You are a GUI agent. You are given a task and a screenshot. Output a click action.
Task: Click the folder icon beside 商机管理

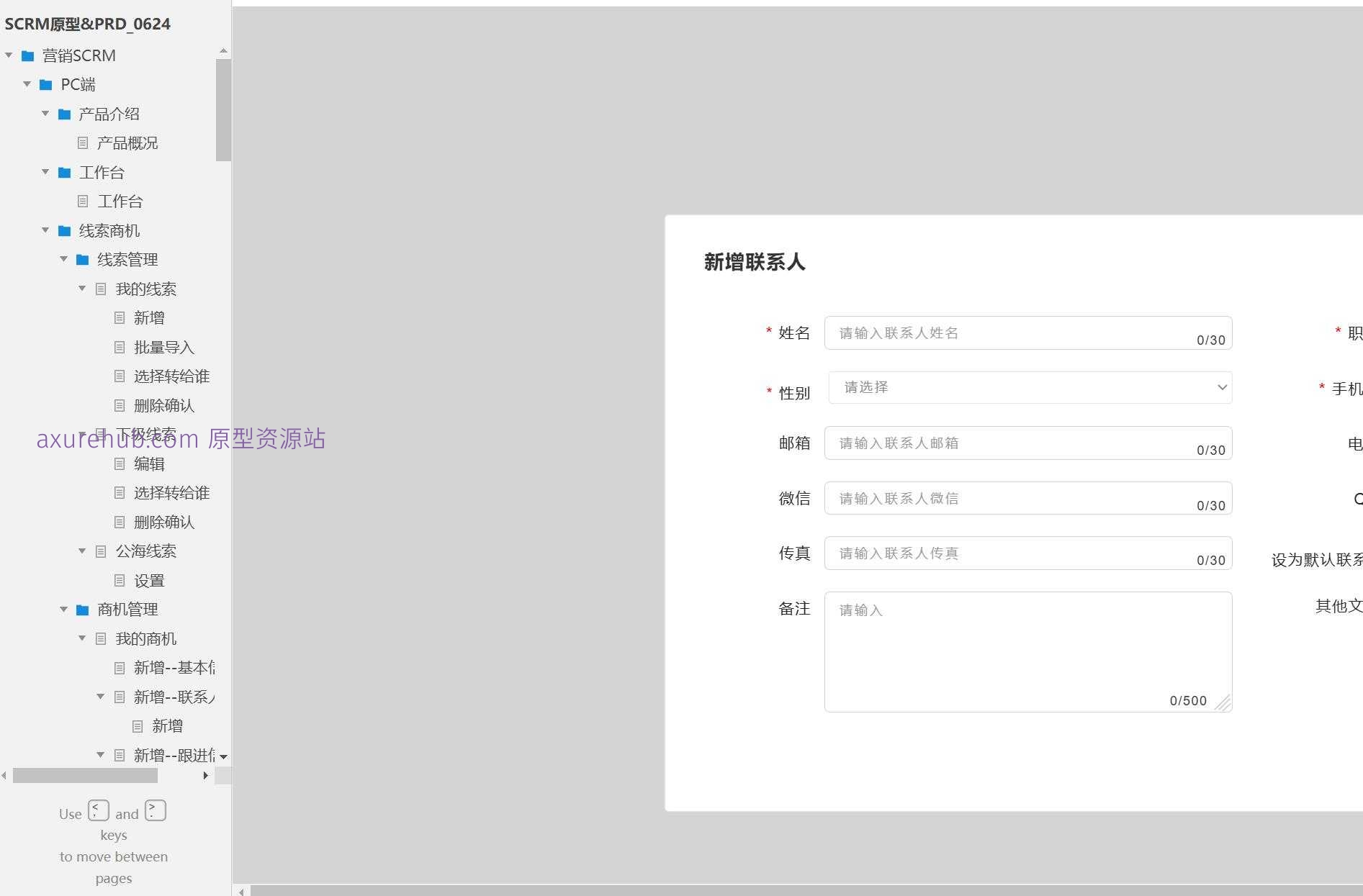tap(81, 610)
